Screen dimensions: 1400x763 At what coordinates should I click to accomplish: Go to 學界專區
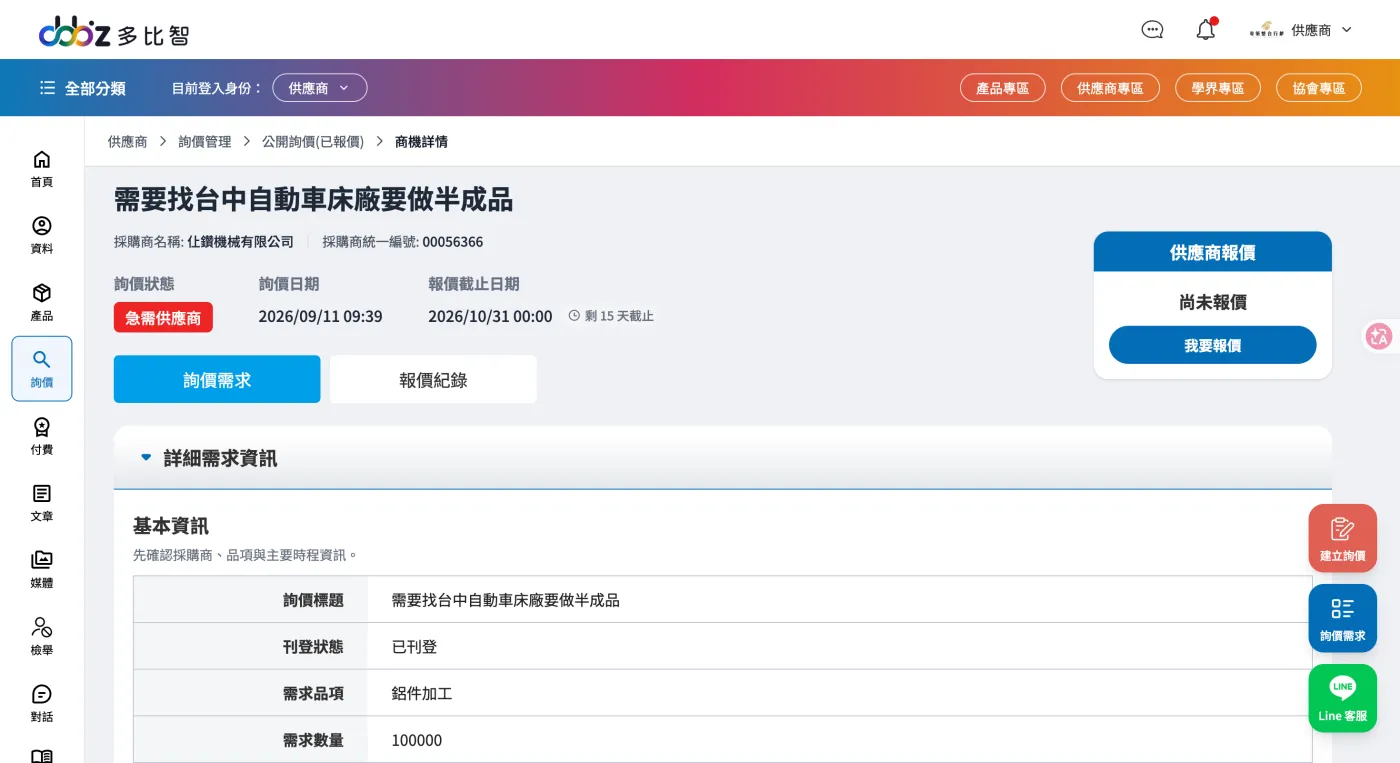coord(1218,88)
